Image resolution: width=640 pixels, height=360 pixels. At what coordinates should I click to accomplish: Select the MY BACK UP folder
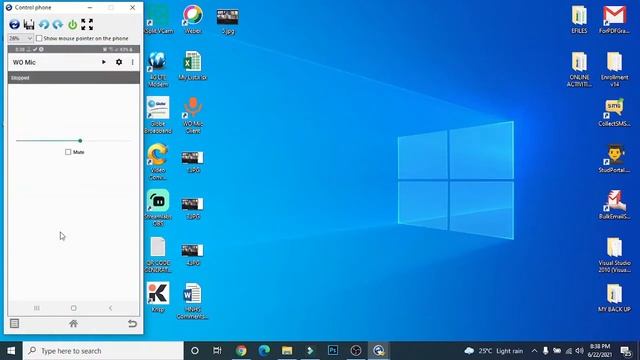point(614,298)
